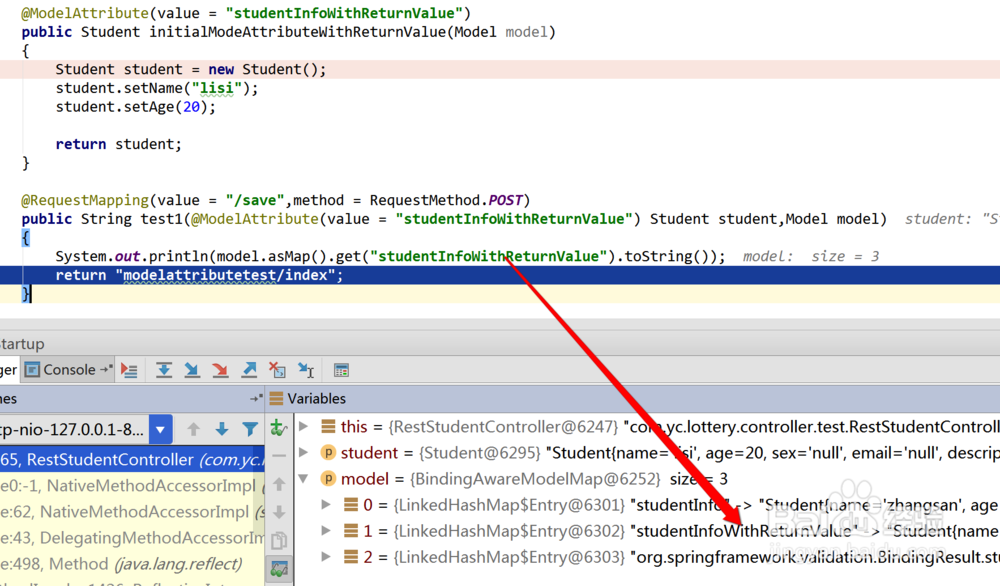
Task: Open the thread selector dropdown arrow
Action: tap(160, 430)
